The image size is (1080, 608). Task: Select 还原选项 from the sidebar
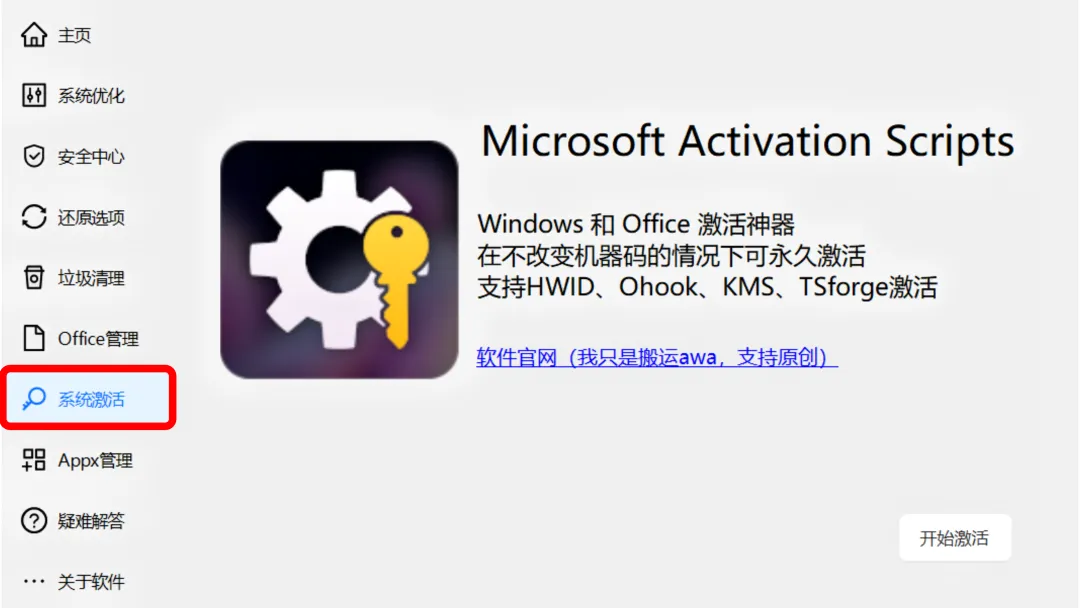[91, 218]
